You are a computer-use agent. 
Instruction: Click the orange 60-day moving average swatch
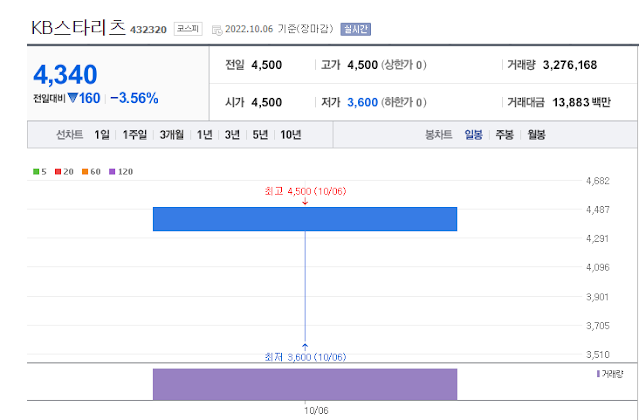[x=85, y=172]
